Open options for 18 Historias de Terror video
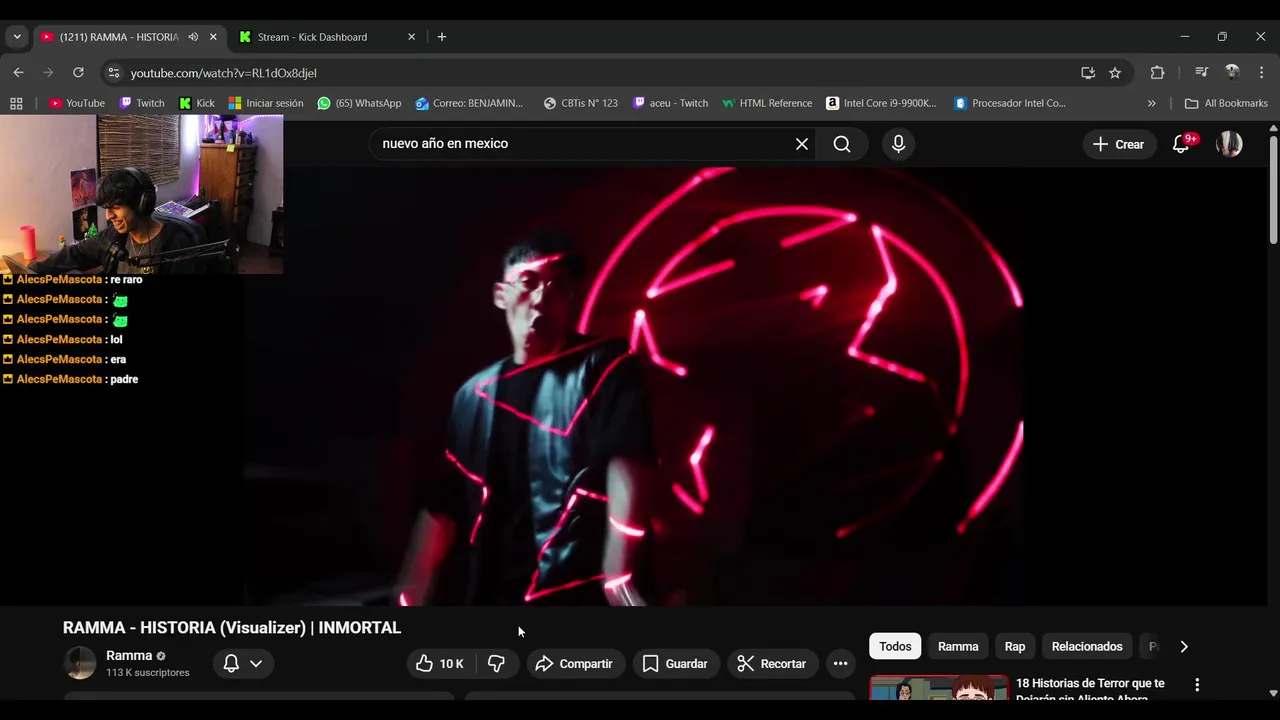 1197,685
